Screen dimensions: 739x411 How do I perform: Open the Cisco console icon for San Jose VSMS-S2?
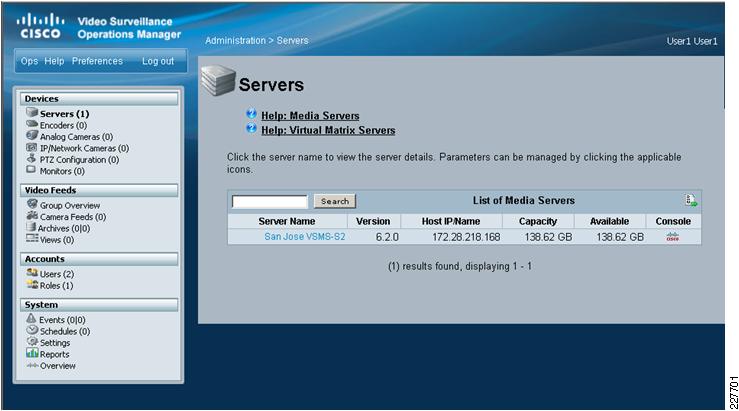pyautogui.click(x=673, y=237)
